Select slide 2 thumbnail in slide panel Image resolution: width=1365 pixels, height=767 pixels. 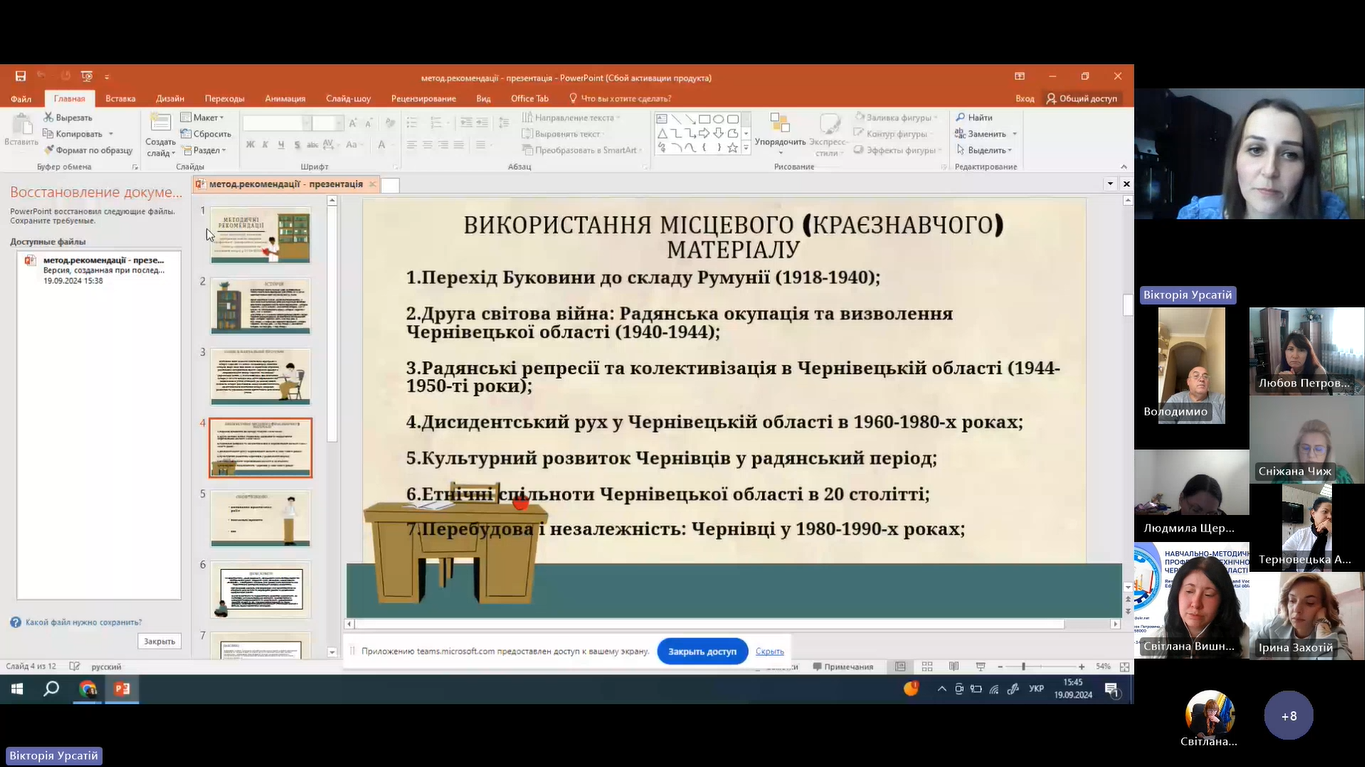[260, 305]
